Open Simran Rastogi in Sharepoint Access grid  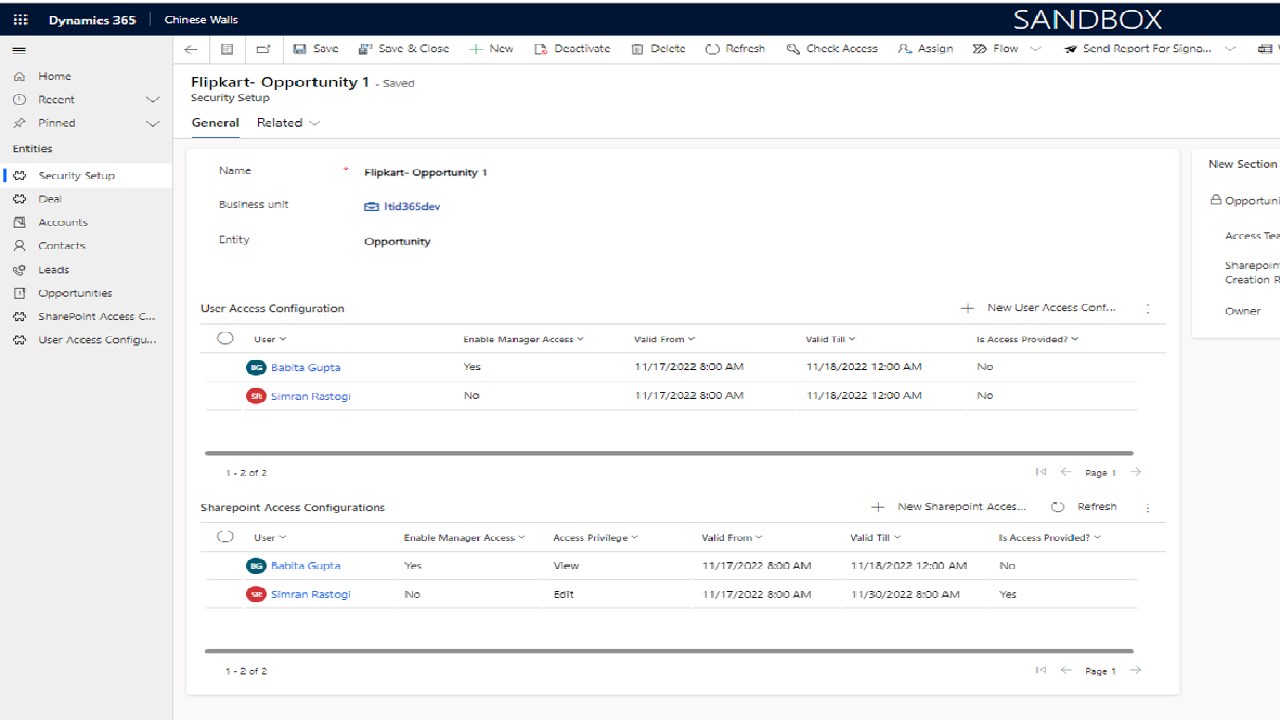coord(310,595)
